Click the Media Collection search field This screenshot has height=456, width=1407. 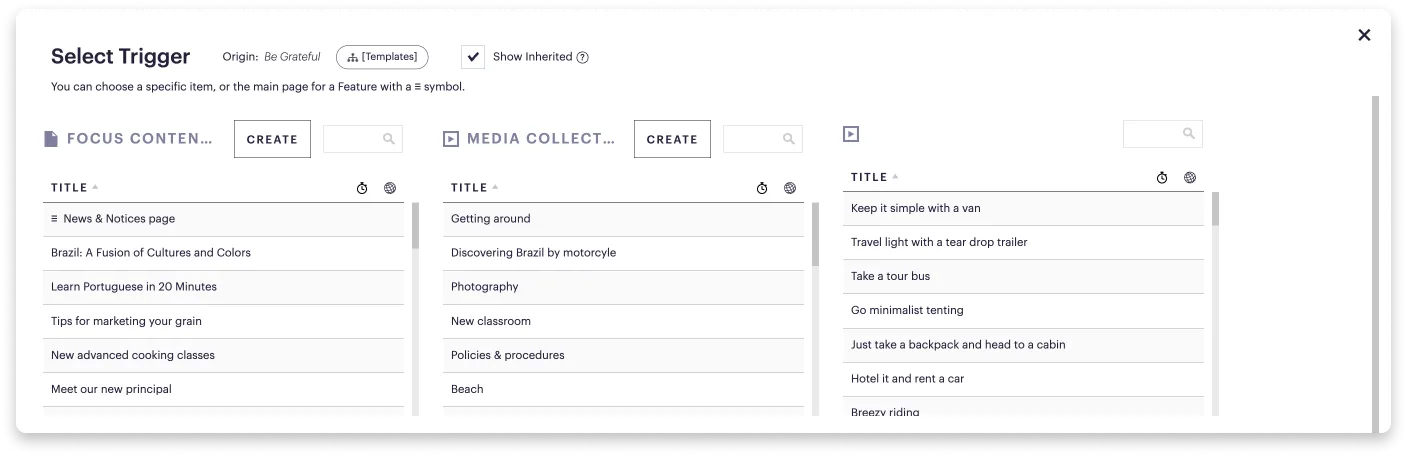click(762, 139)
